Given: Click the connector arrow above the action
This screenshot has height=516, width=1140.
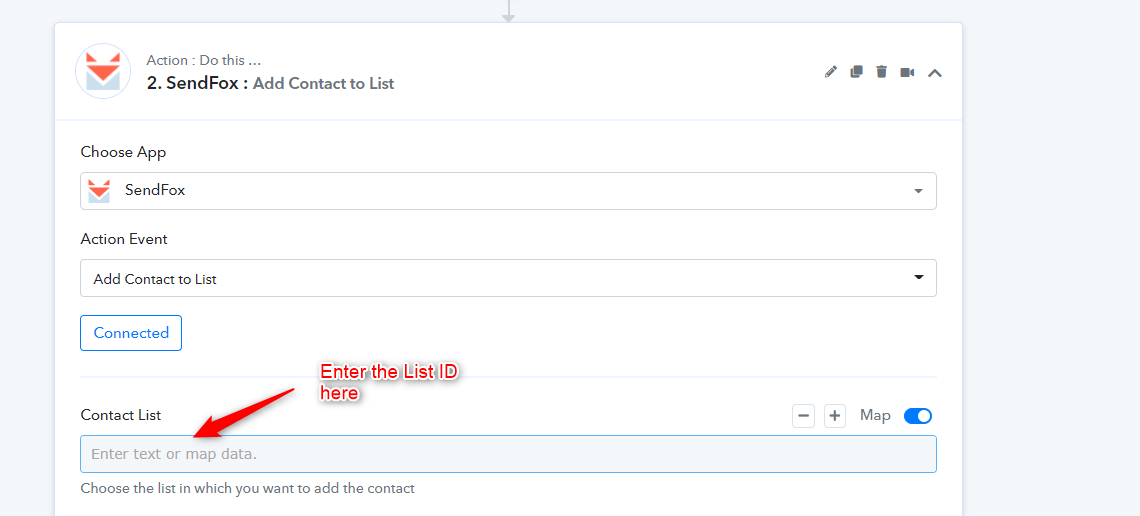Looking at the screenshot, I should pos(508,11).
